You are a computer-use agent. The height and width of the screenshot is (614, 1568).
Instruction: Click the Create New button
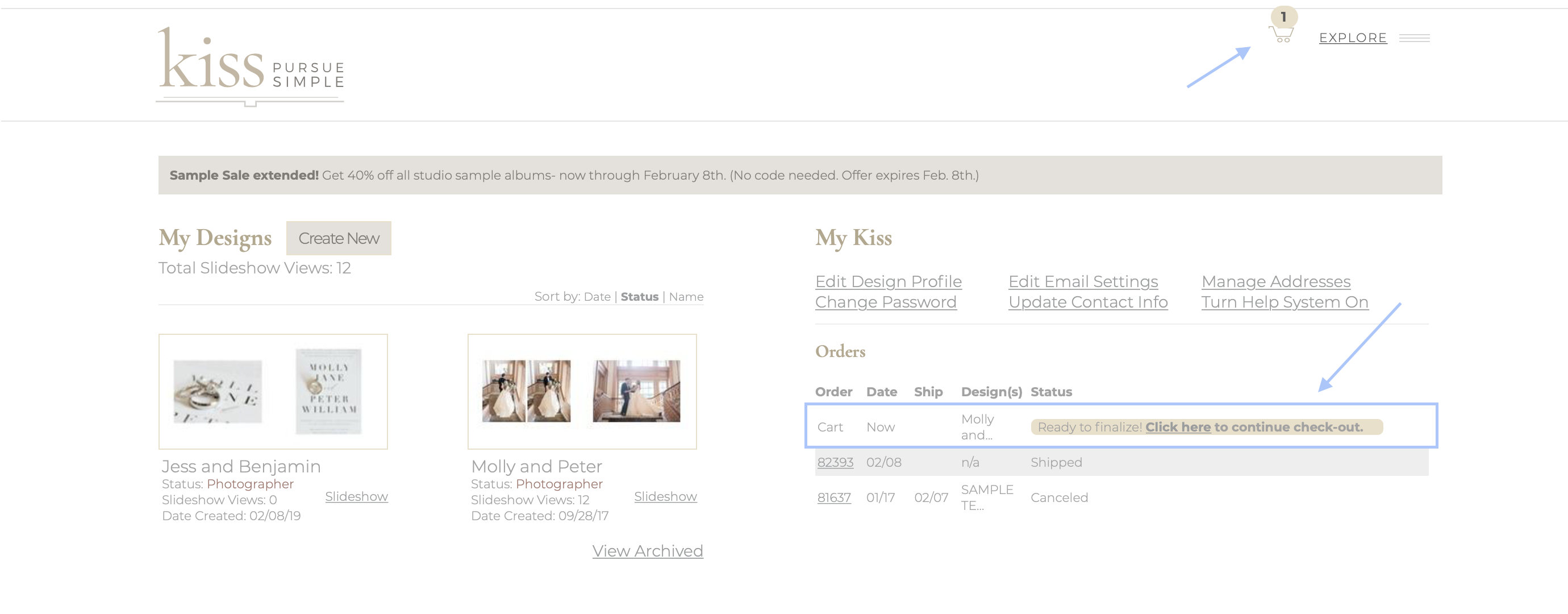tap(339, 238)
